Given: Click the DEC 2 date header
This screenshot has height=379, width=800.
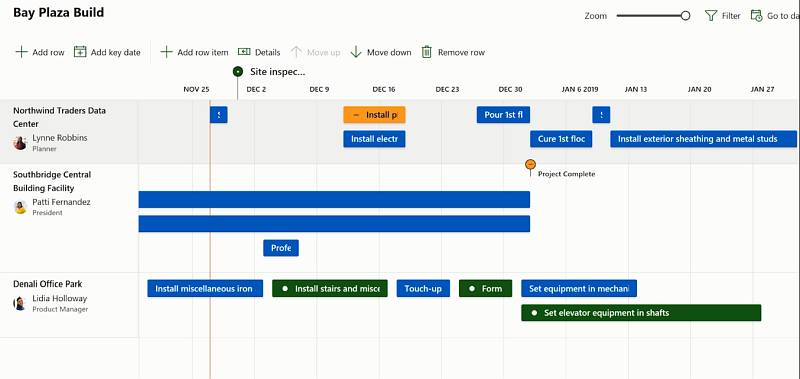Looking at the screenshot, I should coord(256,89).
